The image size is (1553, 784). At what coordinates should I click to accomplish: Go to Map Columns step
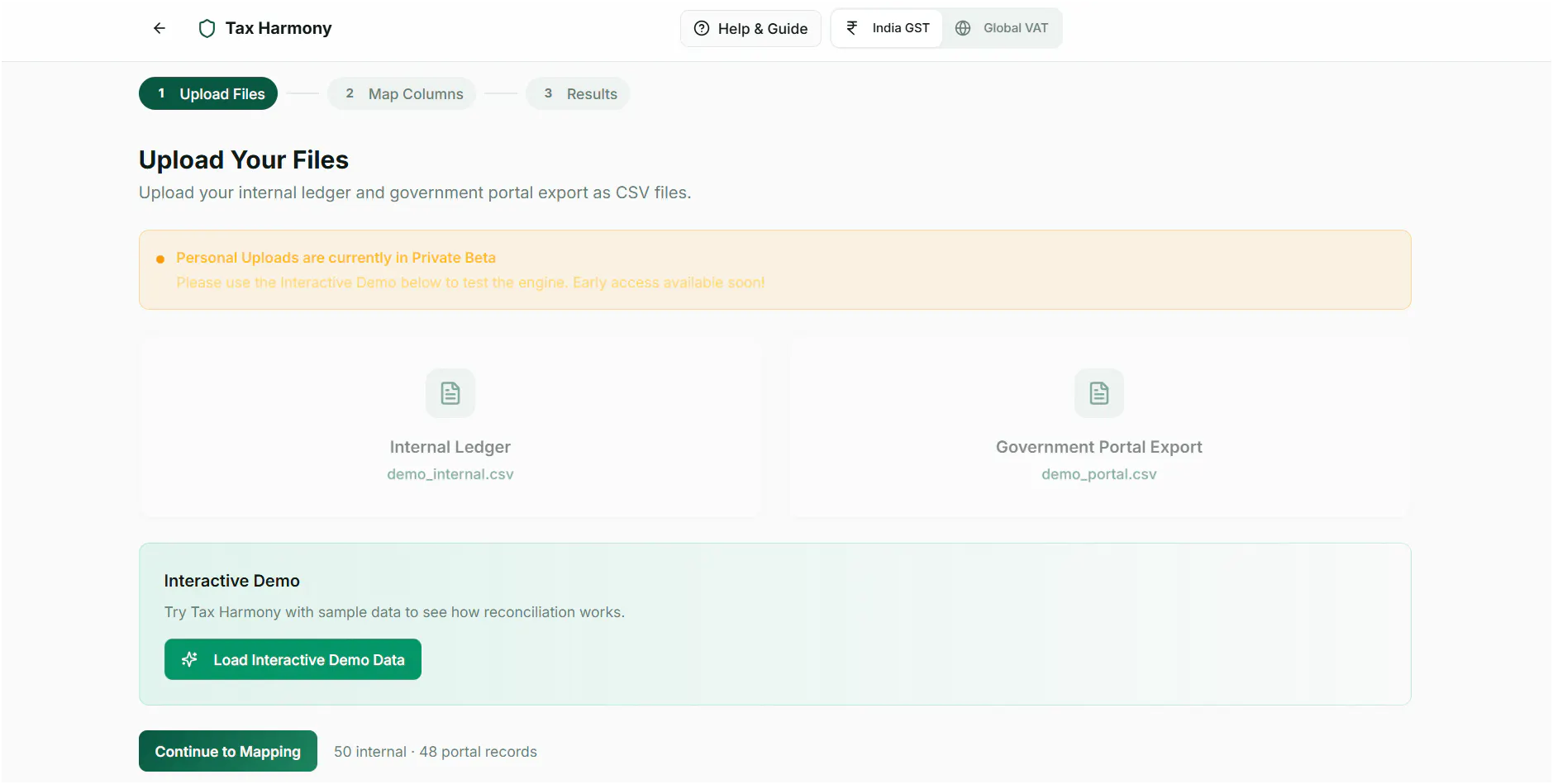(x=402, y=93)
